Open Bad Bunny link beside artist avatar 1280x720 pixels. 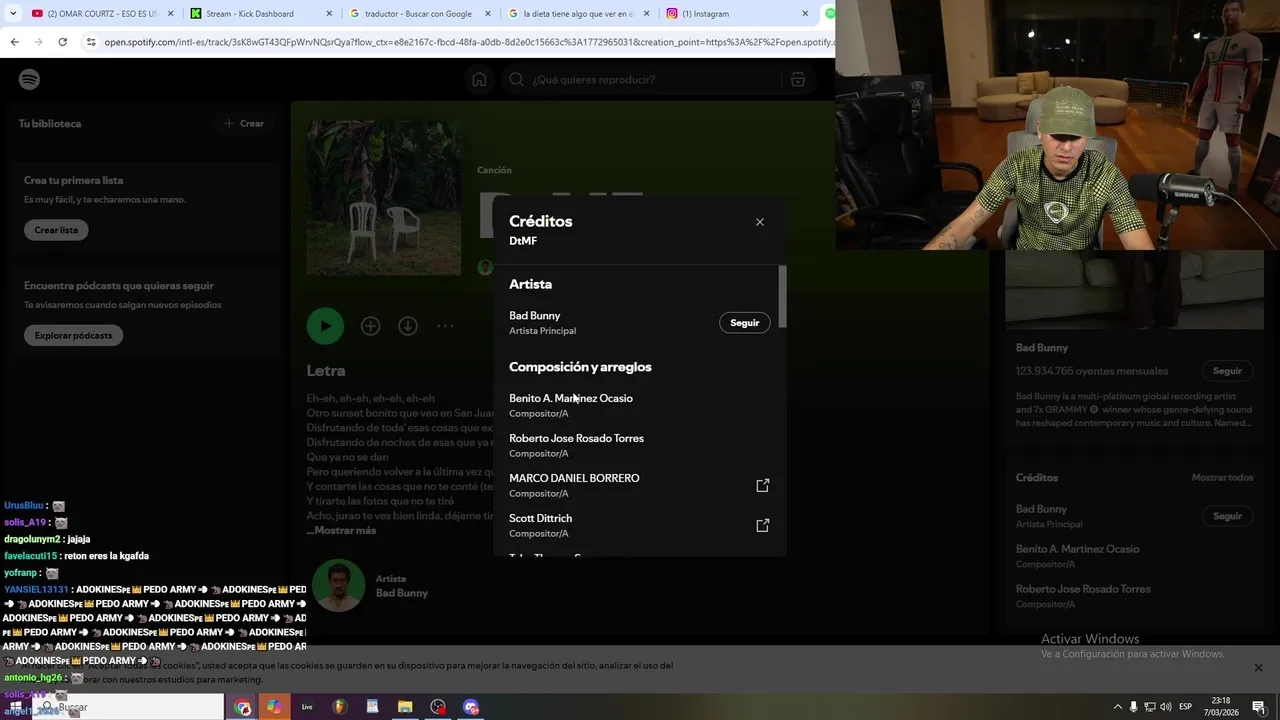click(x=402, y=593)
